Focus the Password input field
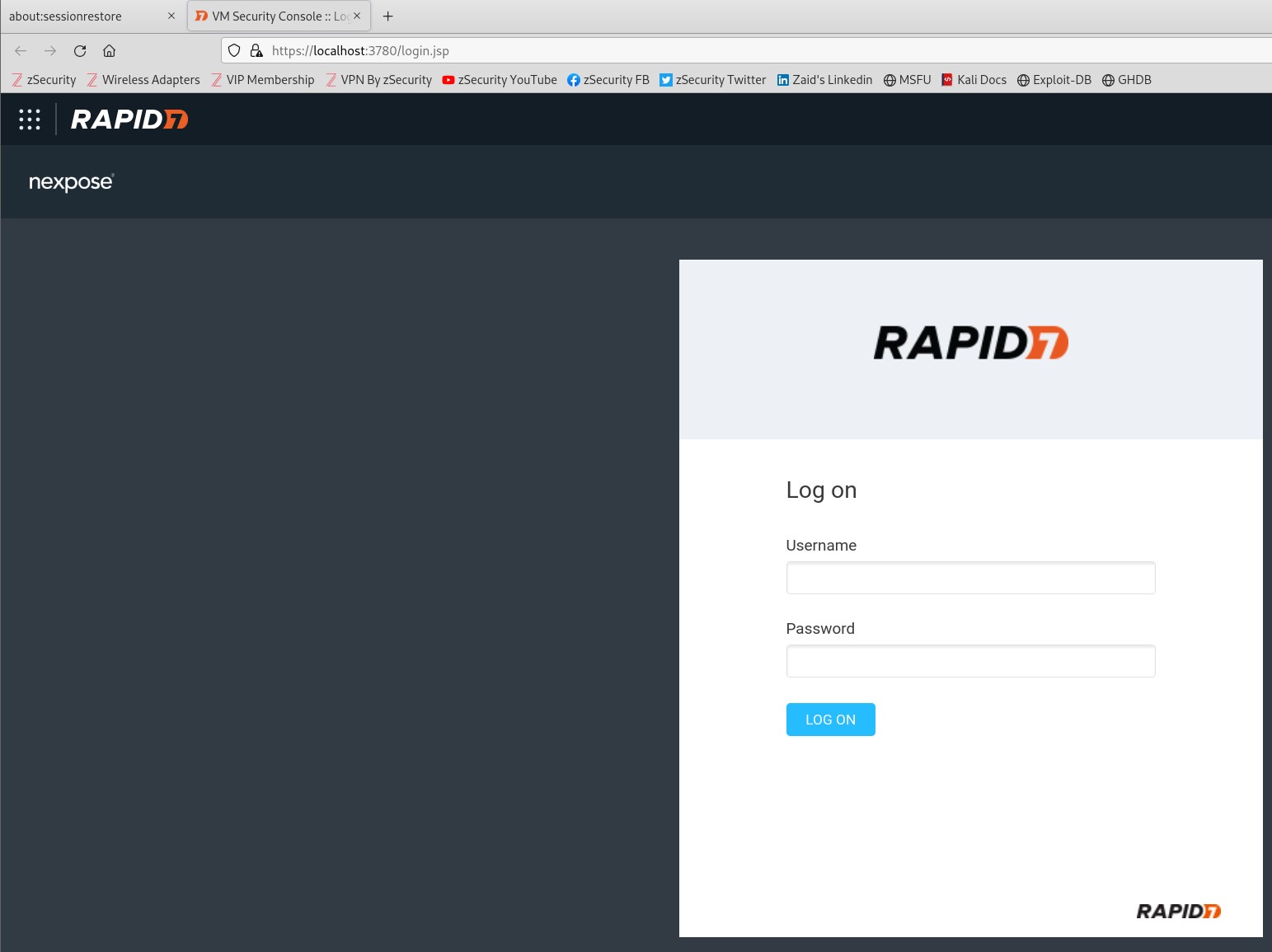Viewport: 1272px width, 952px height. pyautogui.click(x=970, y=661)
